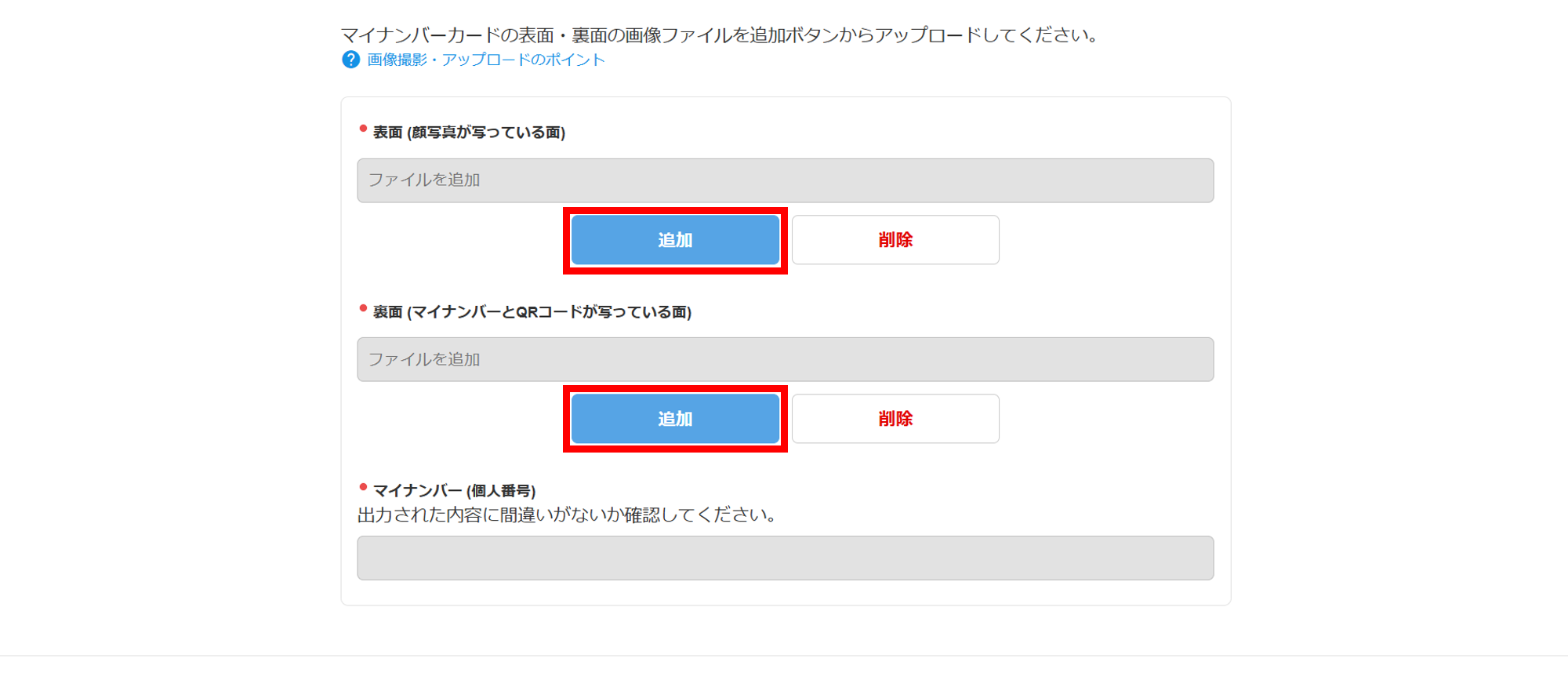1568x680 pixels.
Task: Click the red required dot beside マイナンバー
Action: point(363,487)
